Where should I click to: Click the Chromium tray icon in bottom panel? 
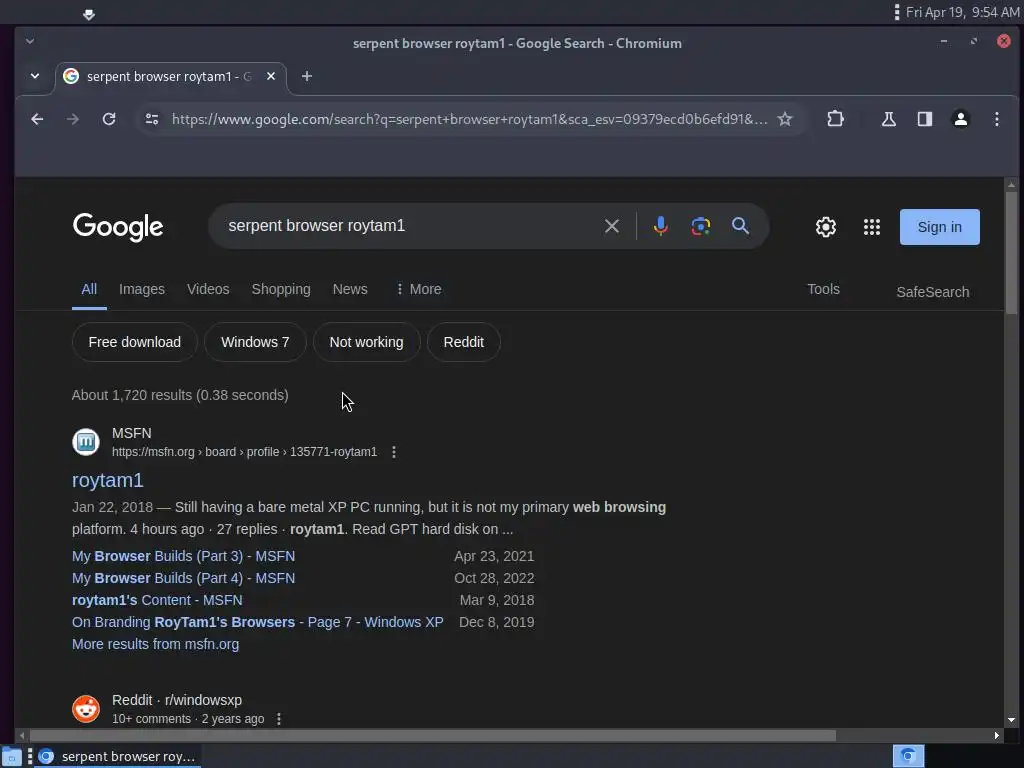coord(908,756)
